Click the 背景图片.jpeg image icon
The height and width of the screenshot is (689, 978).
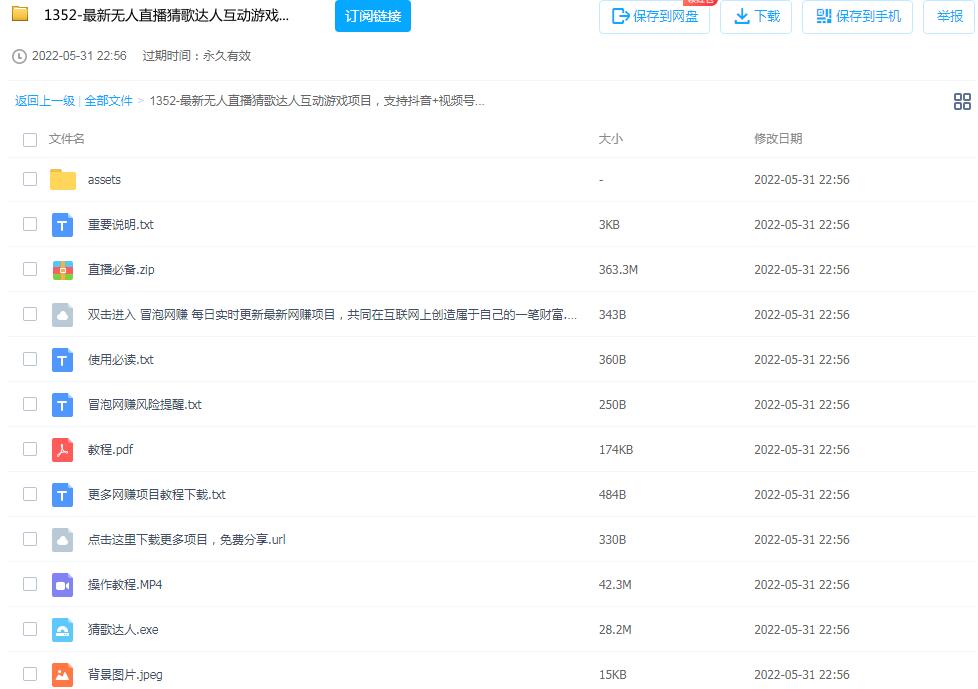click(63, 675)
